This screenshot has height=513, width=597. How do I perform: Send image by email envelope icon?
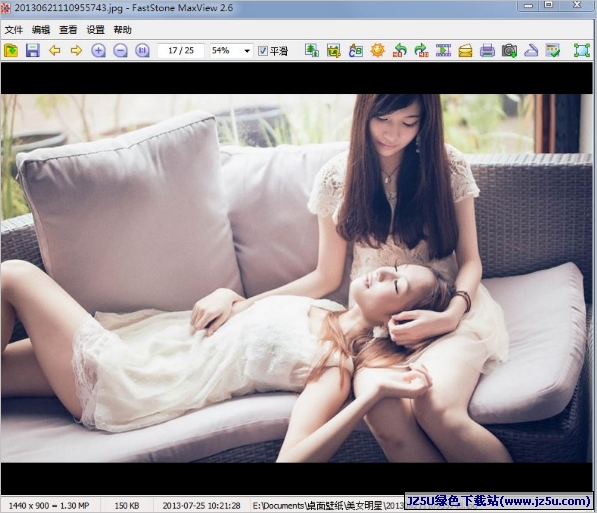[465, 50]
